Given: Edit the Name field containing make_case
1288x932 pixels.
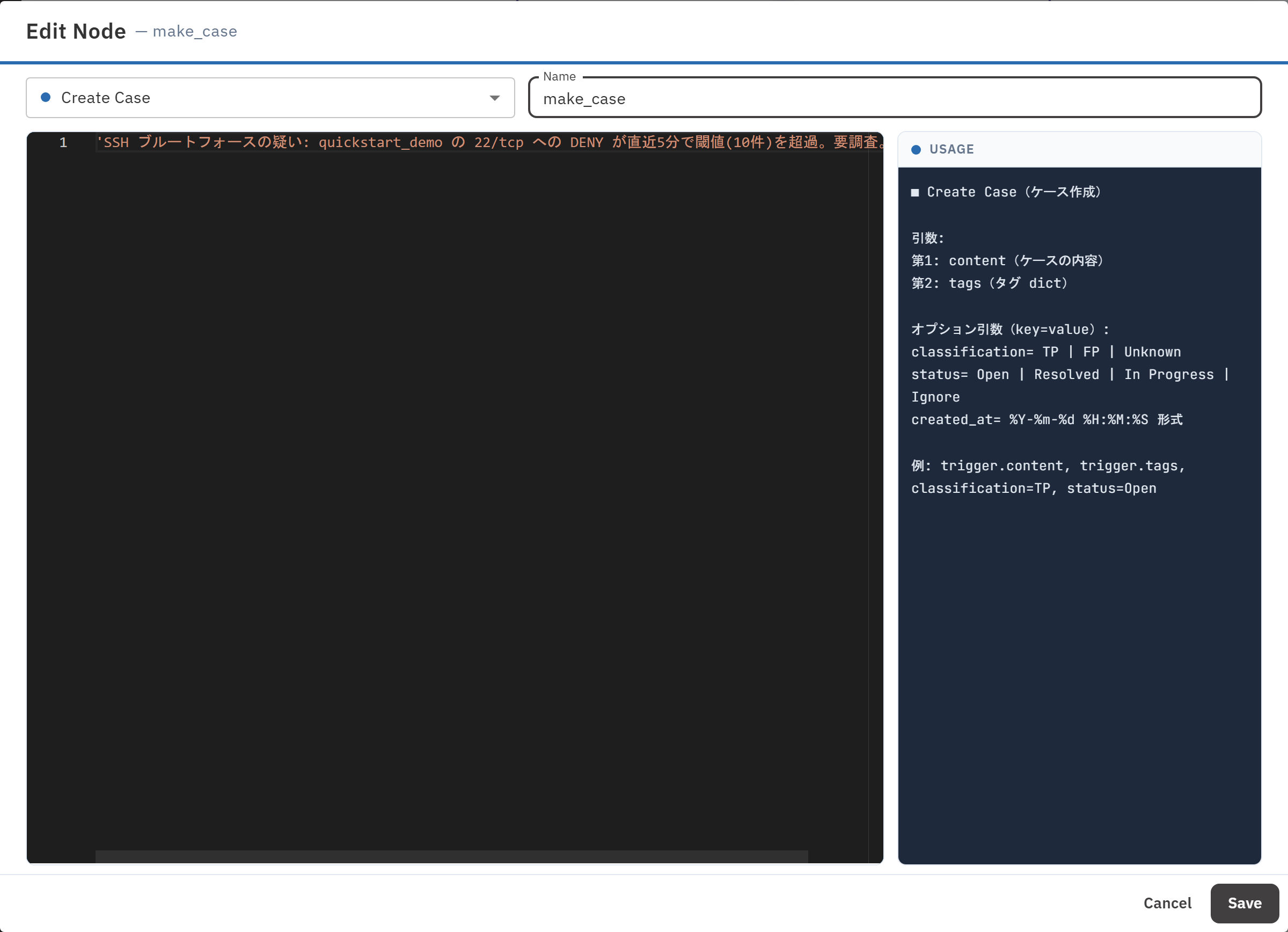Looking at the screenshot, I should click(895, 99).
